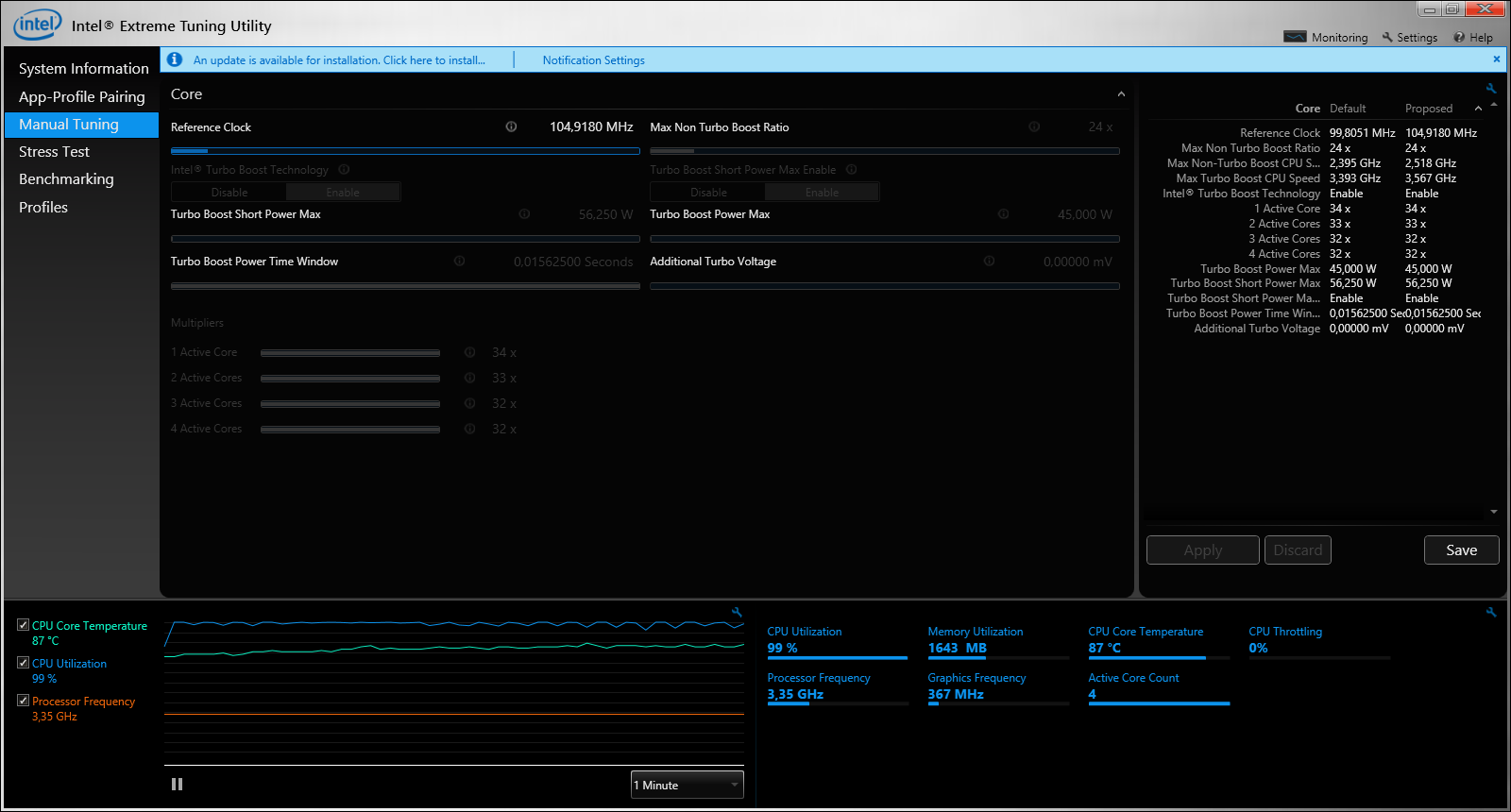Click the Discard button
Image resolution: width=1511 pixels, height=812 pixels.
1298,550
